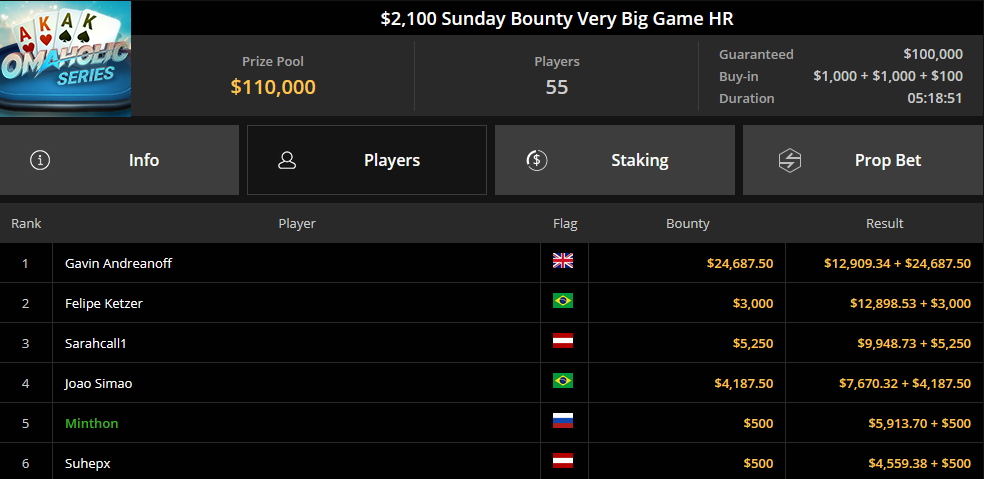Viewport: 984px width, 479px height.
Task: Click Felipe Ketzer's Brazil flag icon
Action: (x=563, y=301)
